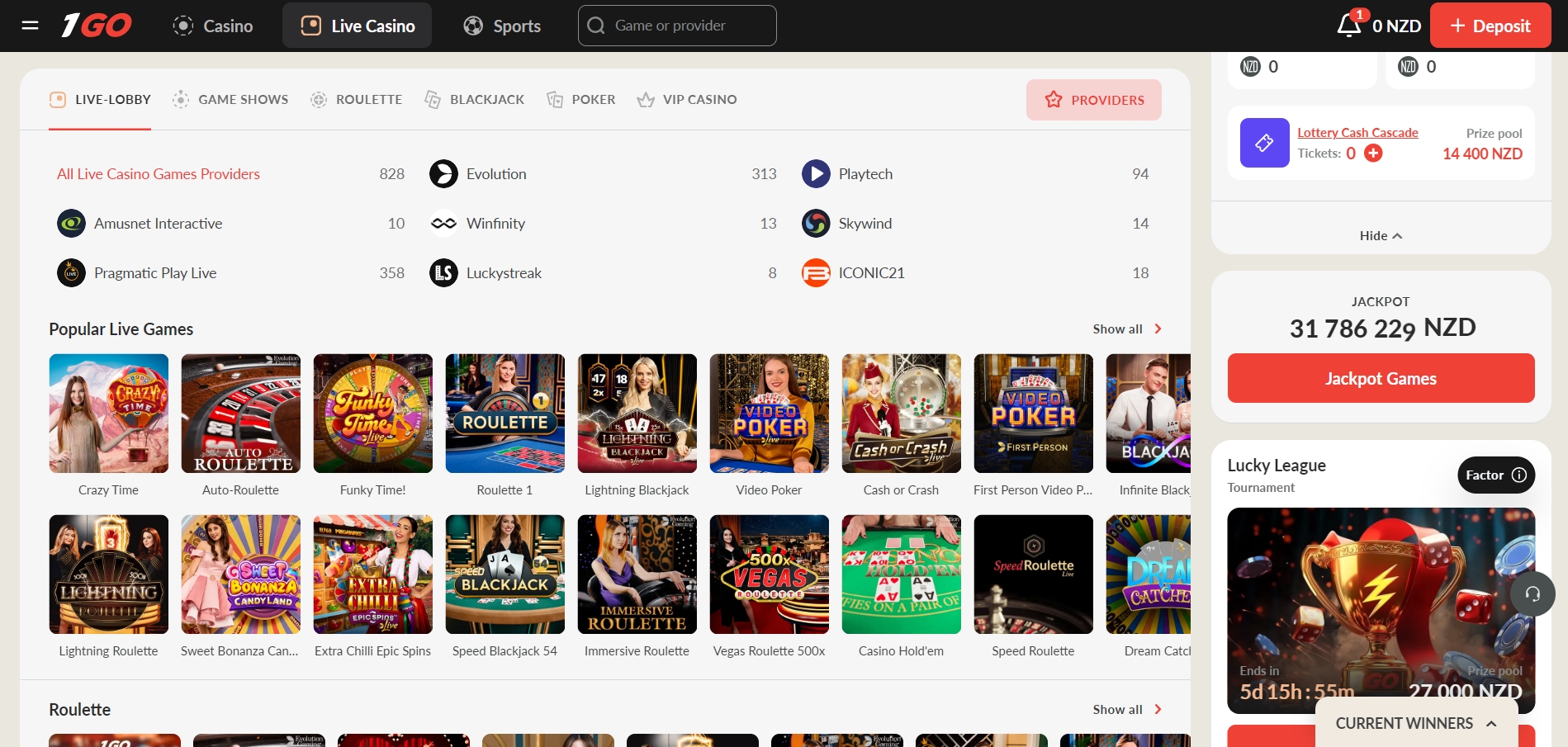Image resolution: width=1568 pixels, height=747 pixels.
Task: Click the Deposit button
Action: pyautogui.click(x=1490, y=26)
